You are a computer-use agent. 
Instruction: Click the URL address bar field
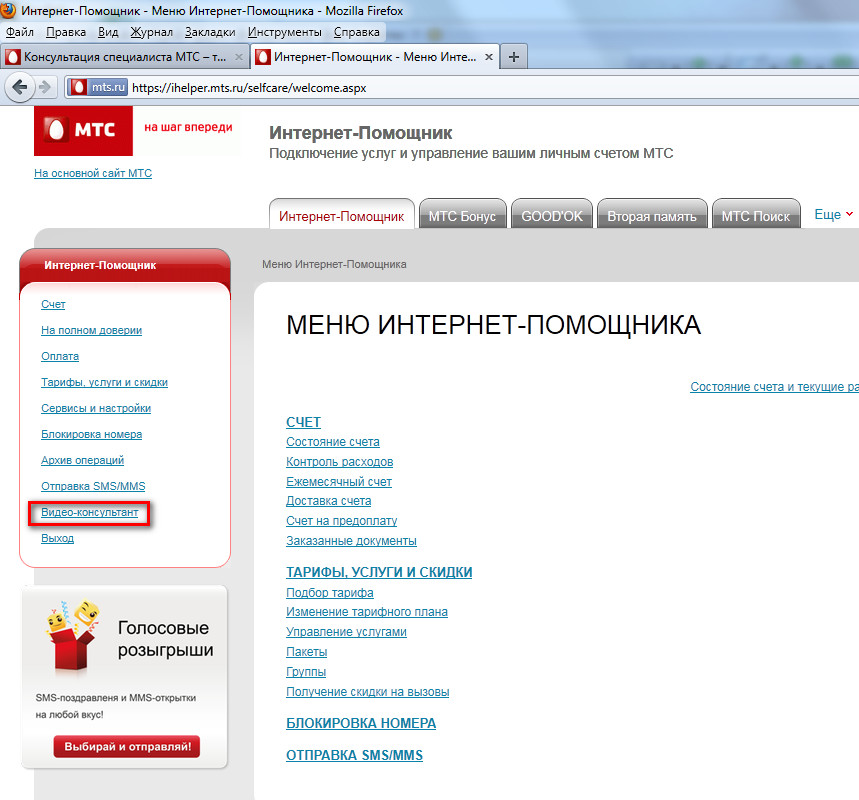pos(490,87)
